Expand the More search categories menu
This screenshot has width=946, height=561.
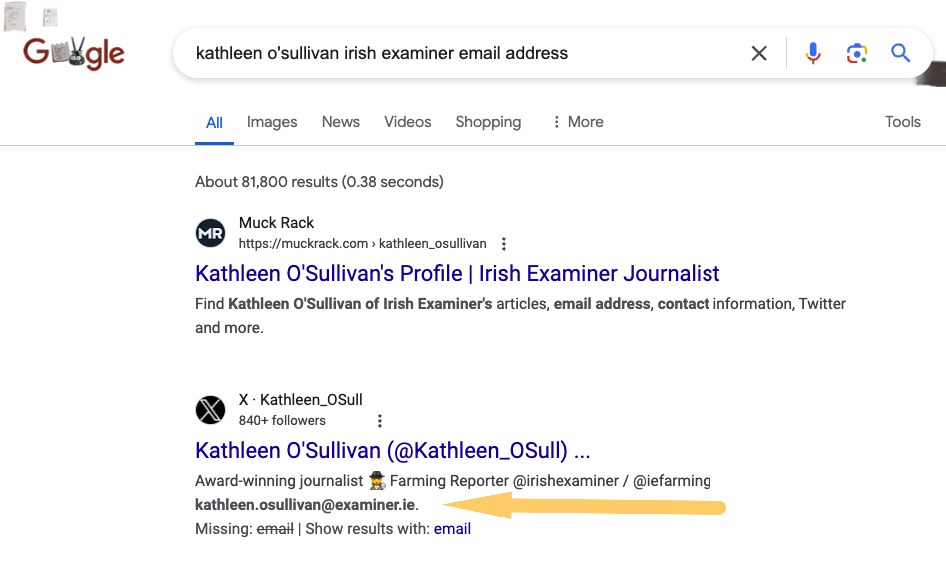578,122
